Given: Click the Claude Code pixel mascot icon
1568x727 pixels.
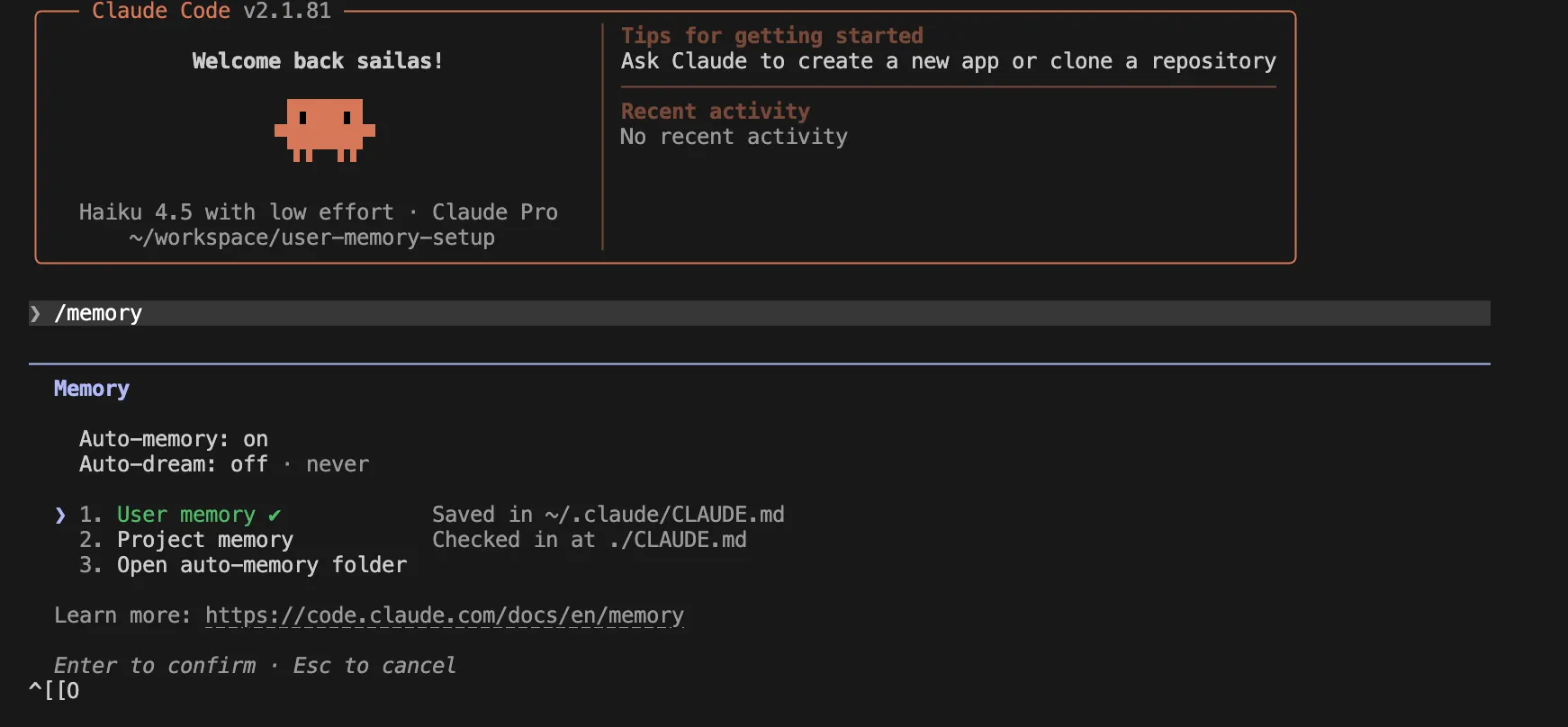Looking at the screenshot, I should 324,130.
